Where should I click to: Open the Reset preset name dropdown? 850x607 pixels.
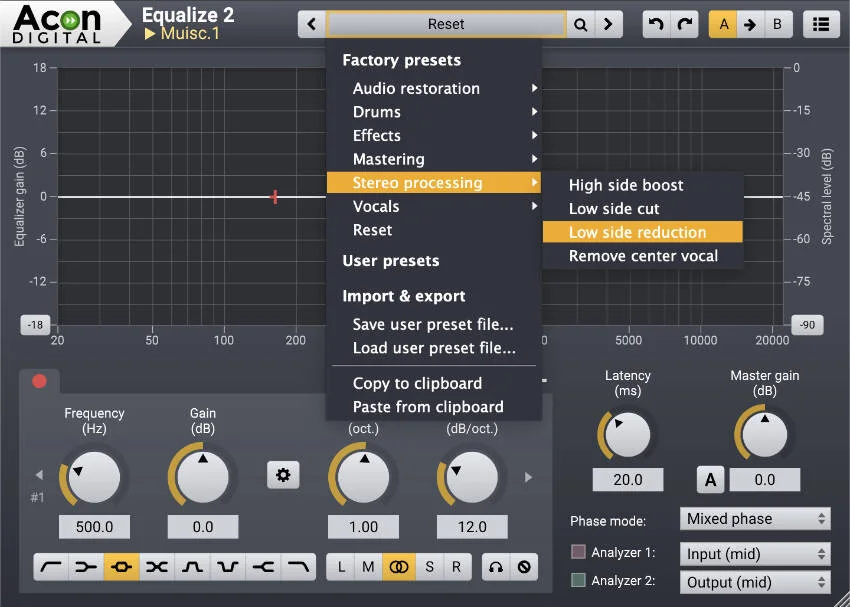[x=446, y=24]
